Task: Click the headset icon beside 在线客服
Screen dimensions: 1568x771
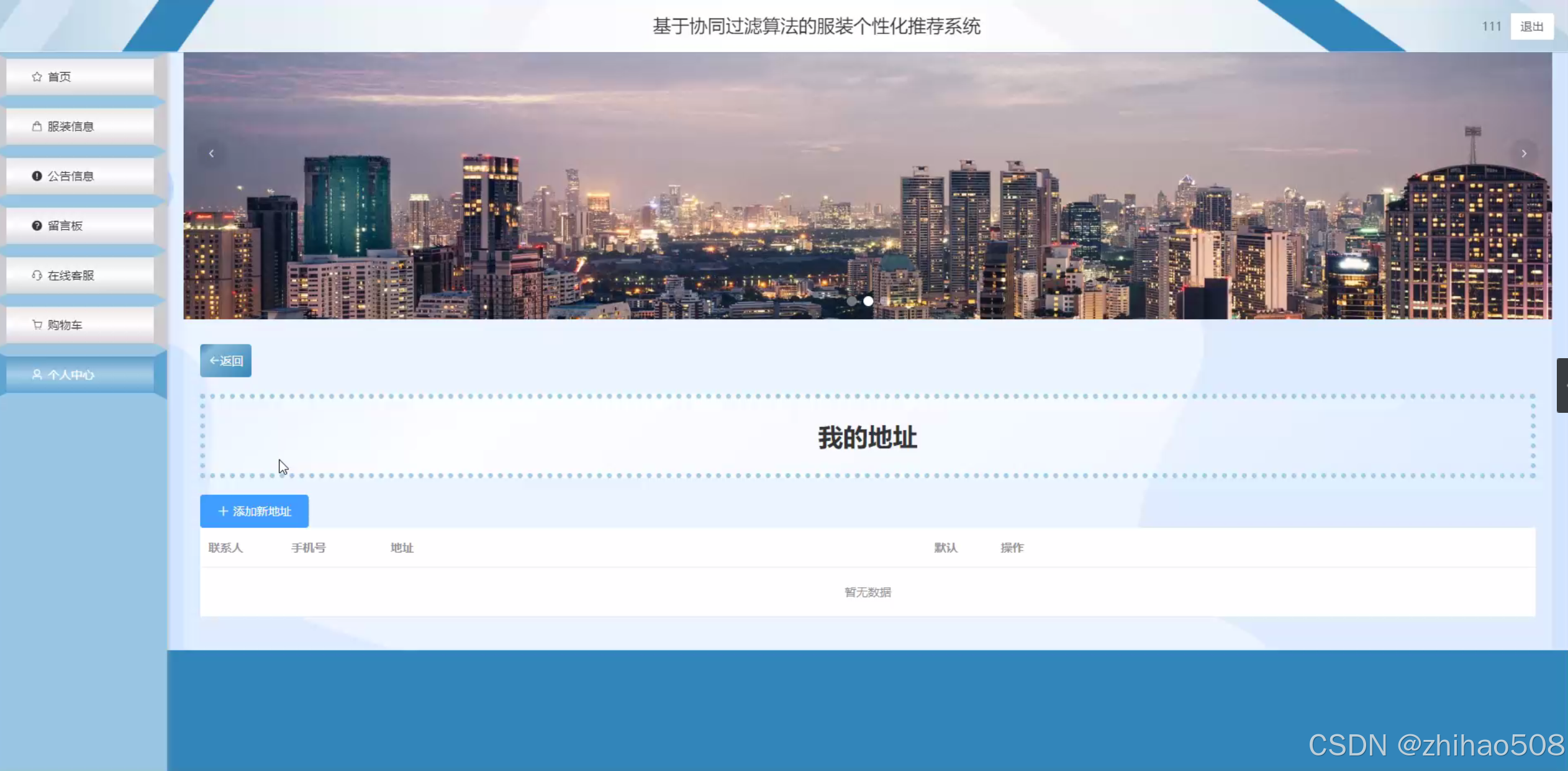Action: 37,276
